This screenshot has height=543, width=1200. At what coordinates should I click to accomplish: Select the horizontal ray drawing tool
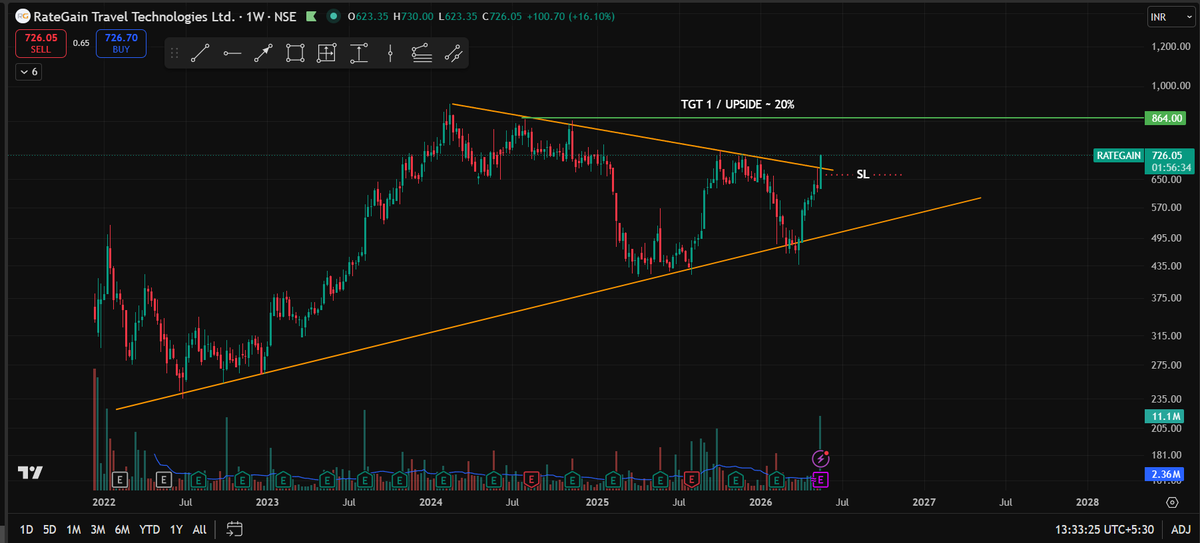click(232, 53)
